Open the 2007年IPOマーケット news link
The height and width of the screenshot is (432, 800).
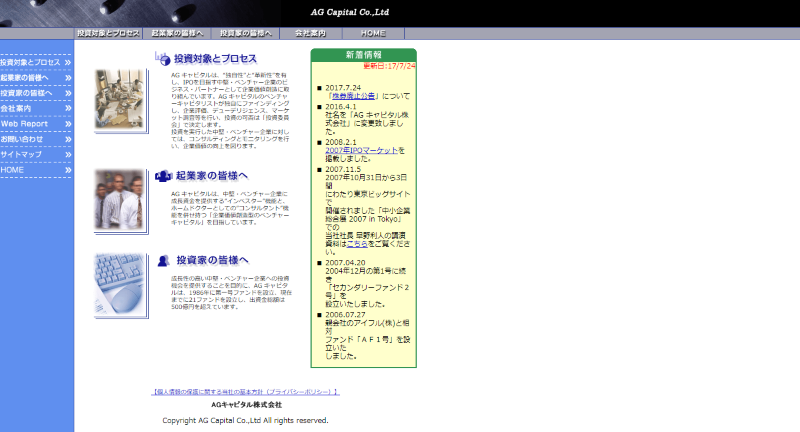pos(361,150)
